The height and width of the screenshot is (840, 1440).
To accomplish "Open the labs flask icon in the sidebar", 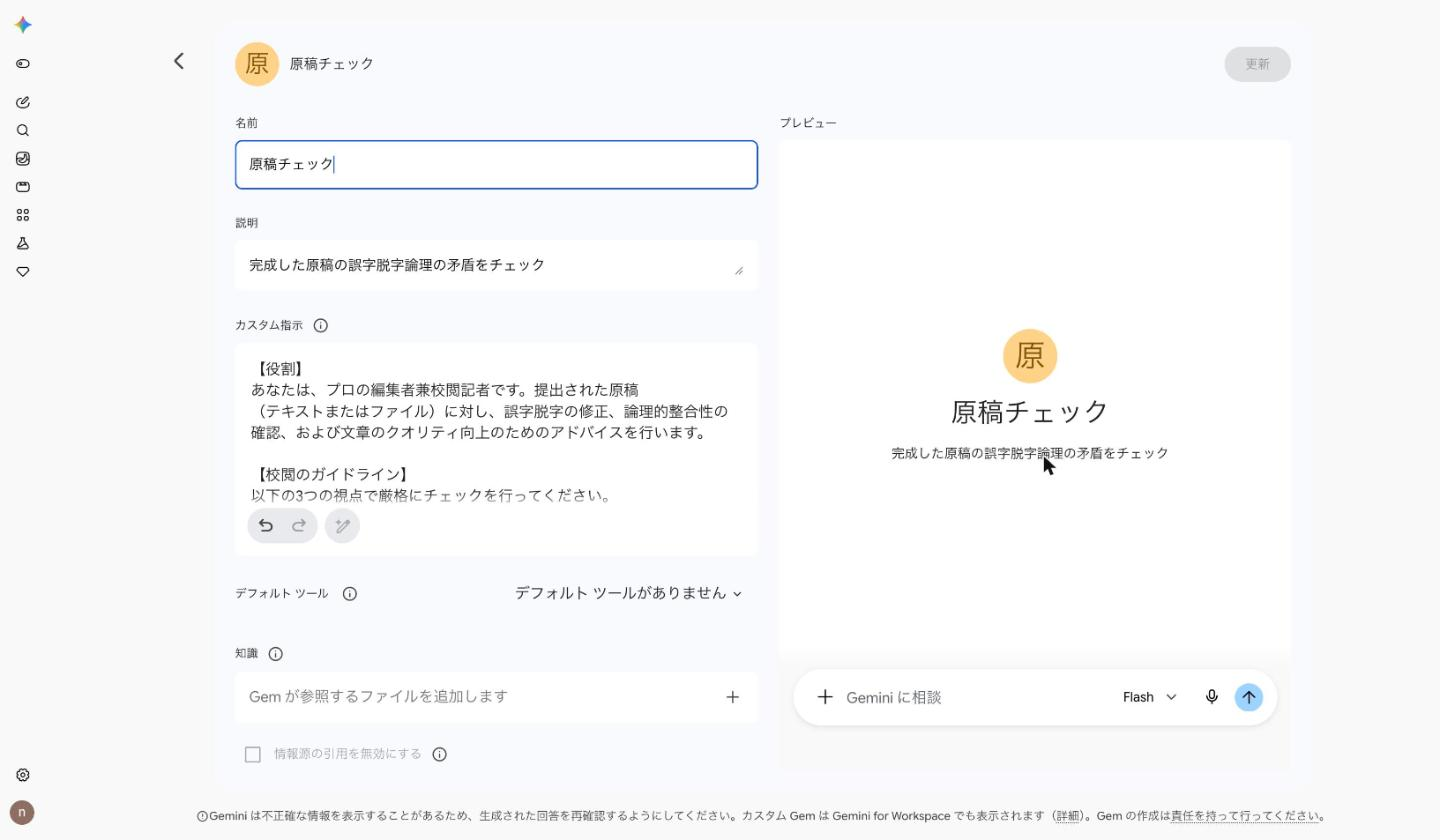I will tap(23, 243).
